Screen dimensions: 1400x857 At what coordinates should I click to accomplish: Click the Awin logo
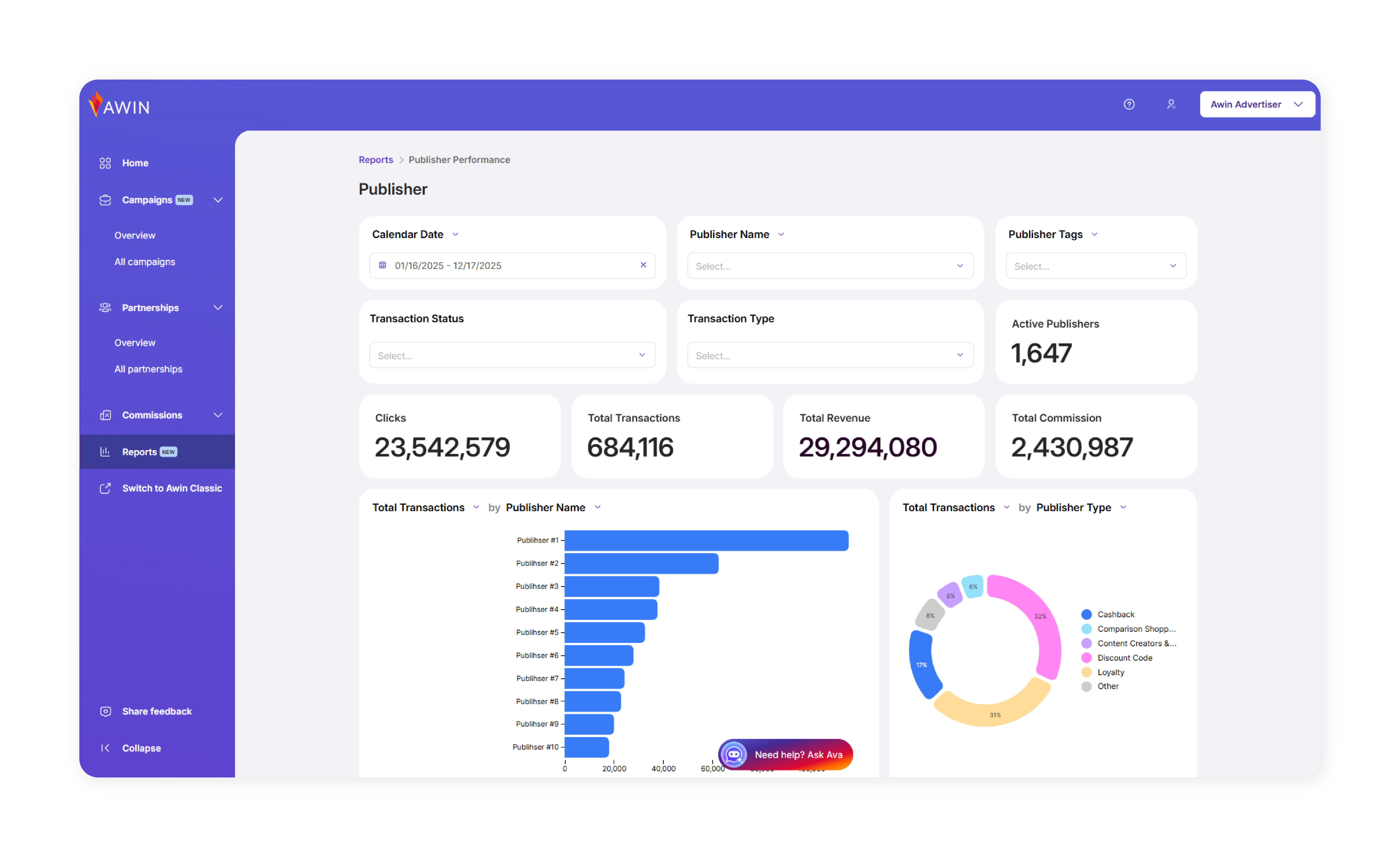click(x=120, y=105)
